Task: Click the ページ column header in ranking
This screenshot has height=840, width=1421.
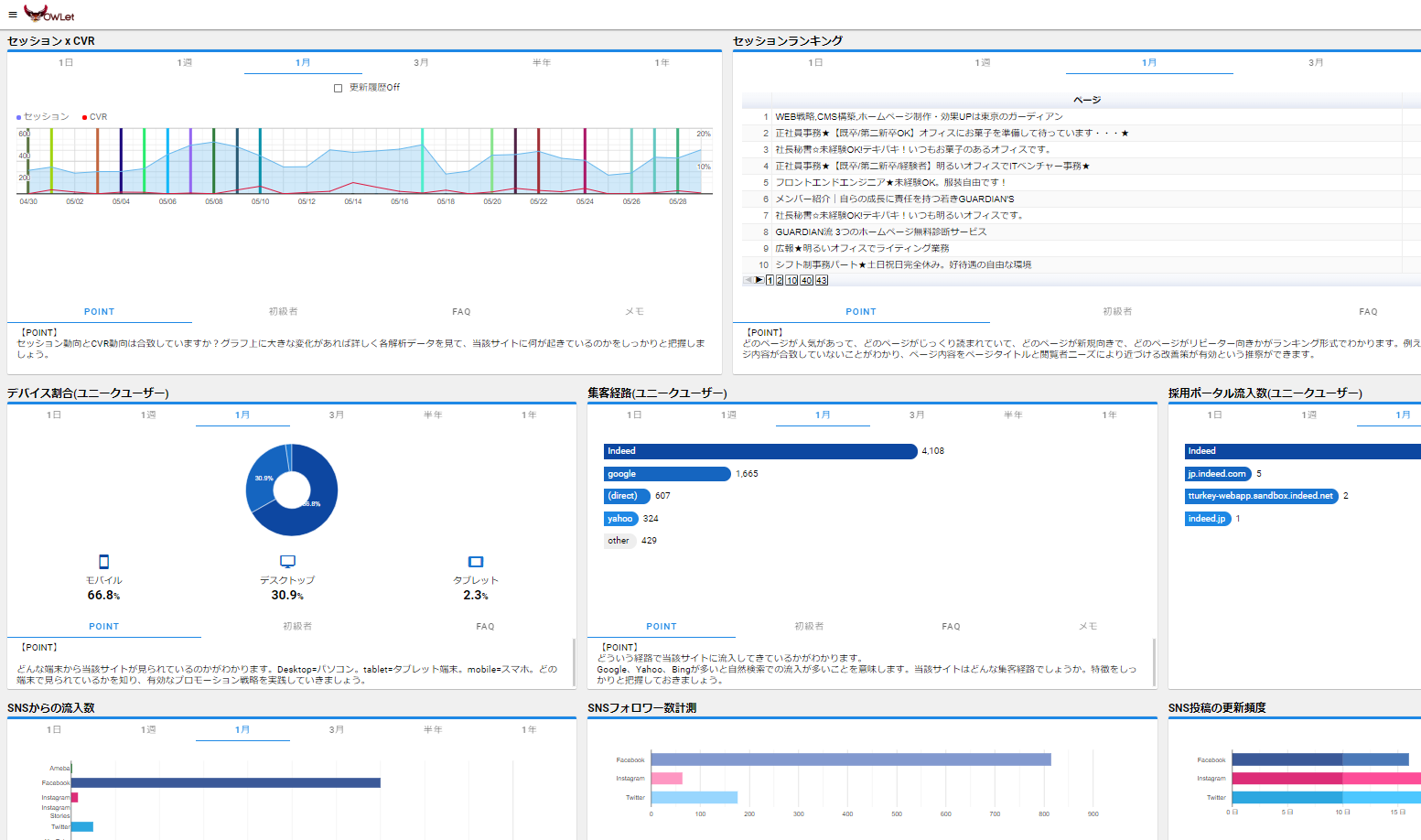Action: coord(1086,101)
